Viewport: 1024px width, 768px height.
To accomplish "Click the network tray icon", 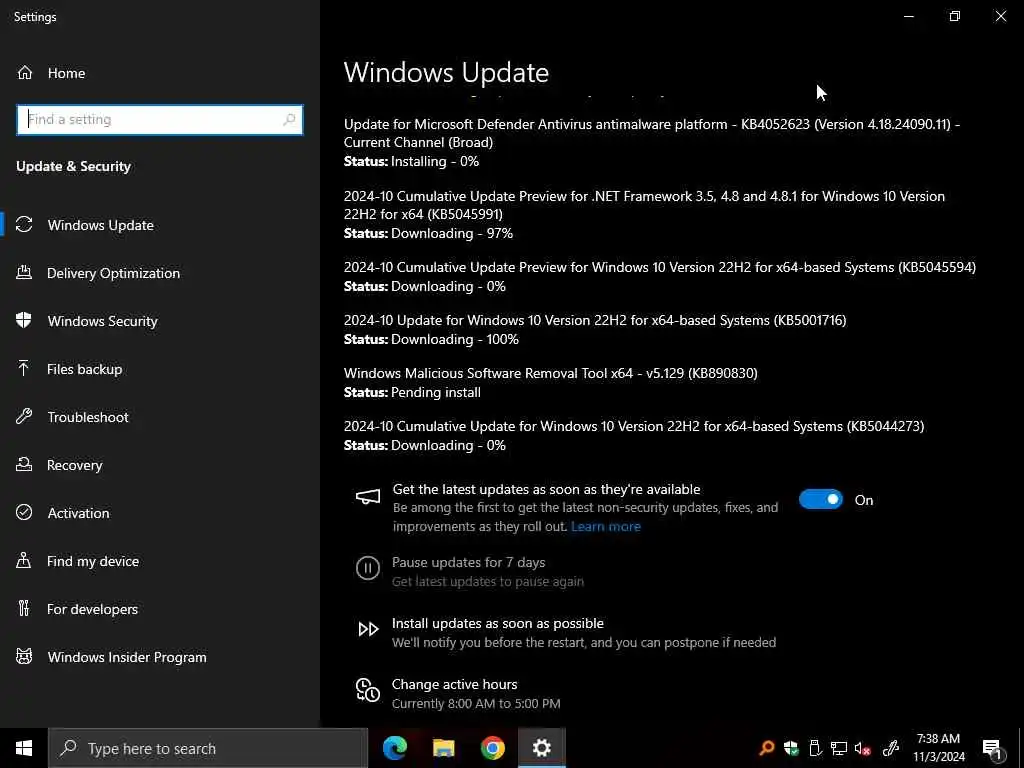I will click(839, 748).
